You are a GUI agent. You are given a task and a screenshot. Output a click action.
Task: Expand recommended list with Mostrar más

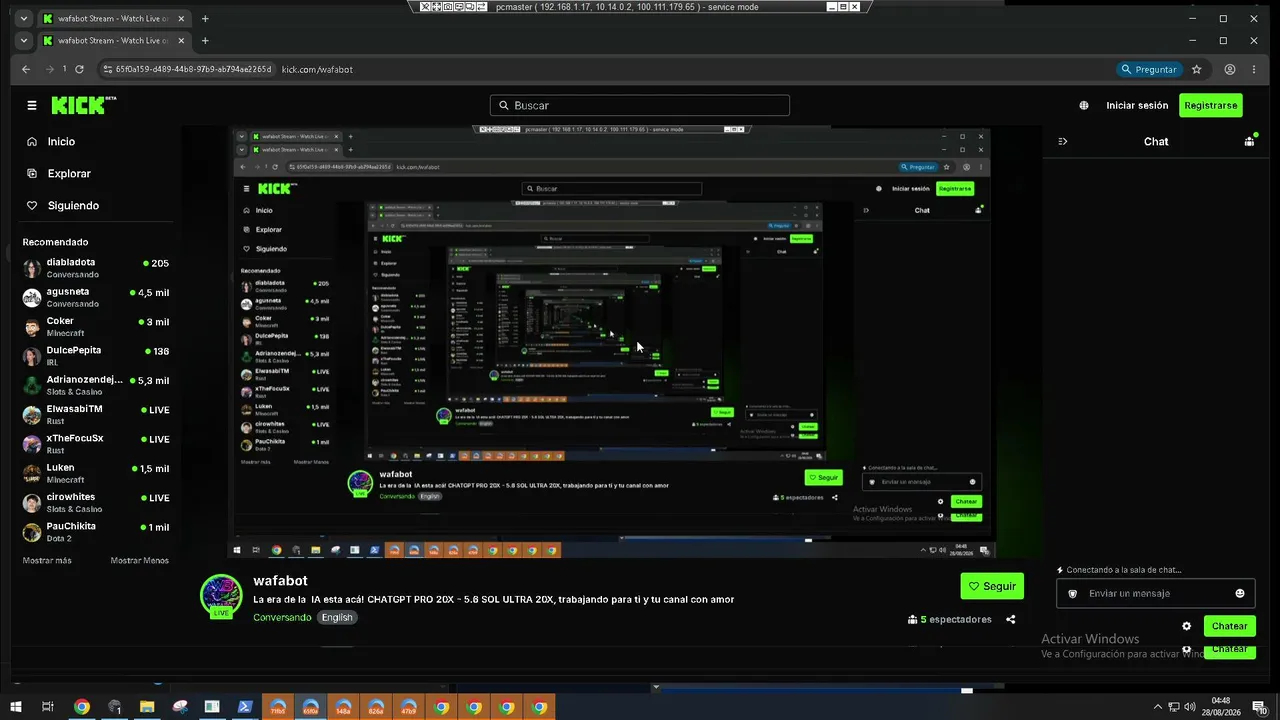[x=47, y=560]
